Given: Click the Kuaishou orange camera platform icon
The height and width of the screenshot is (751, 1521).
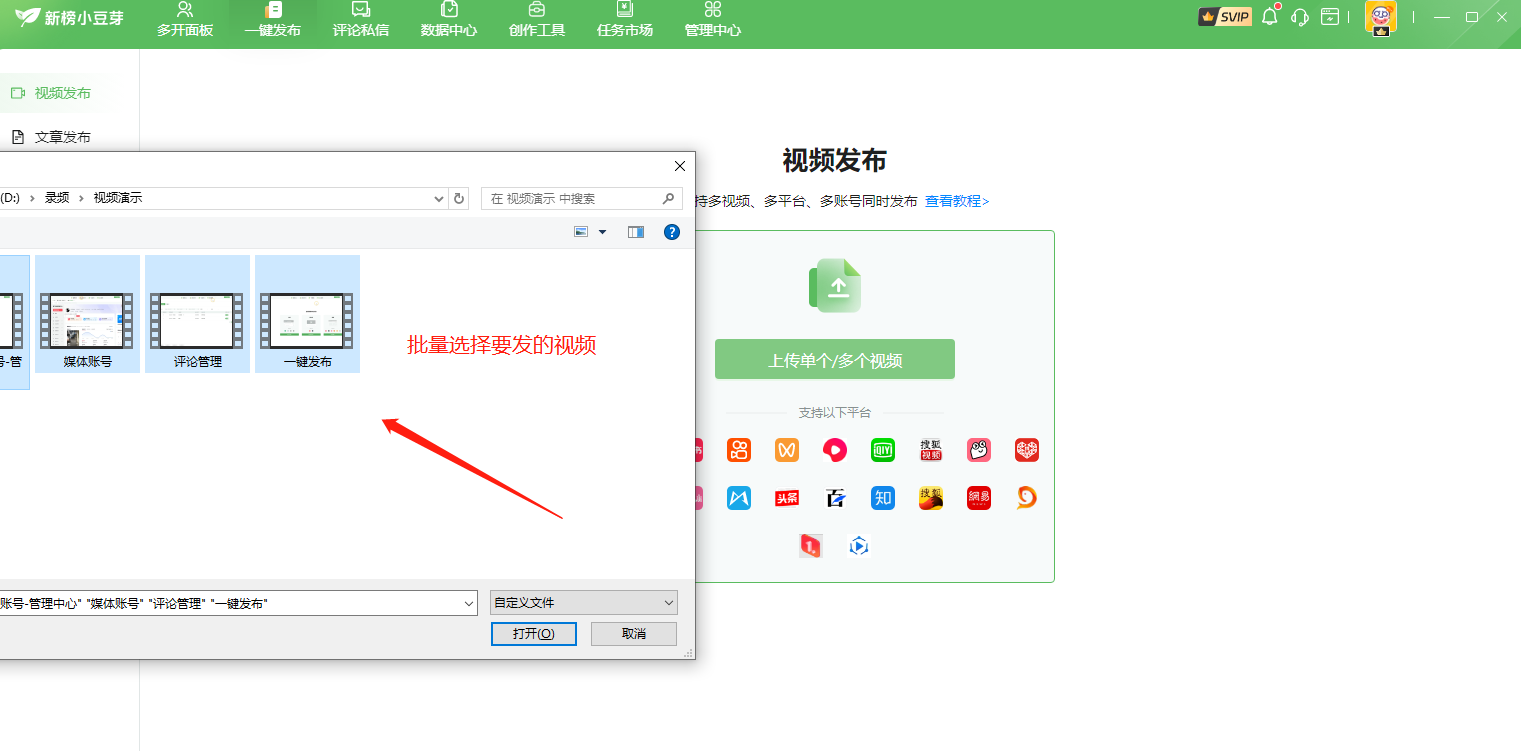Looking at the screenshot, I should (739, 450).
